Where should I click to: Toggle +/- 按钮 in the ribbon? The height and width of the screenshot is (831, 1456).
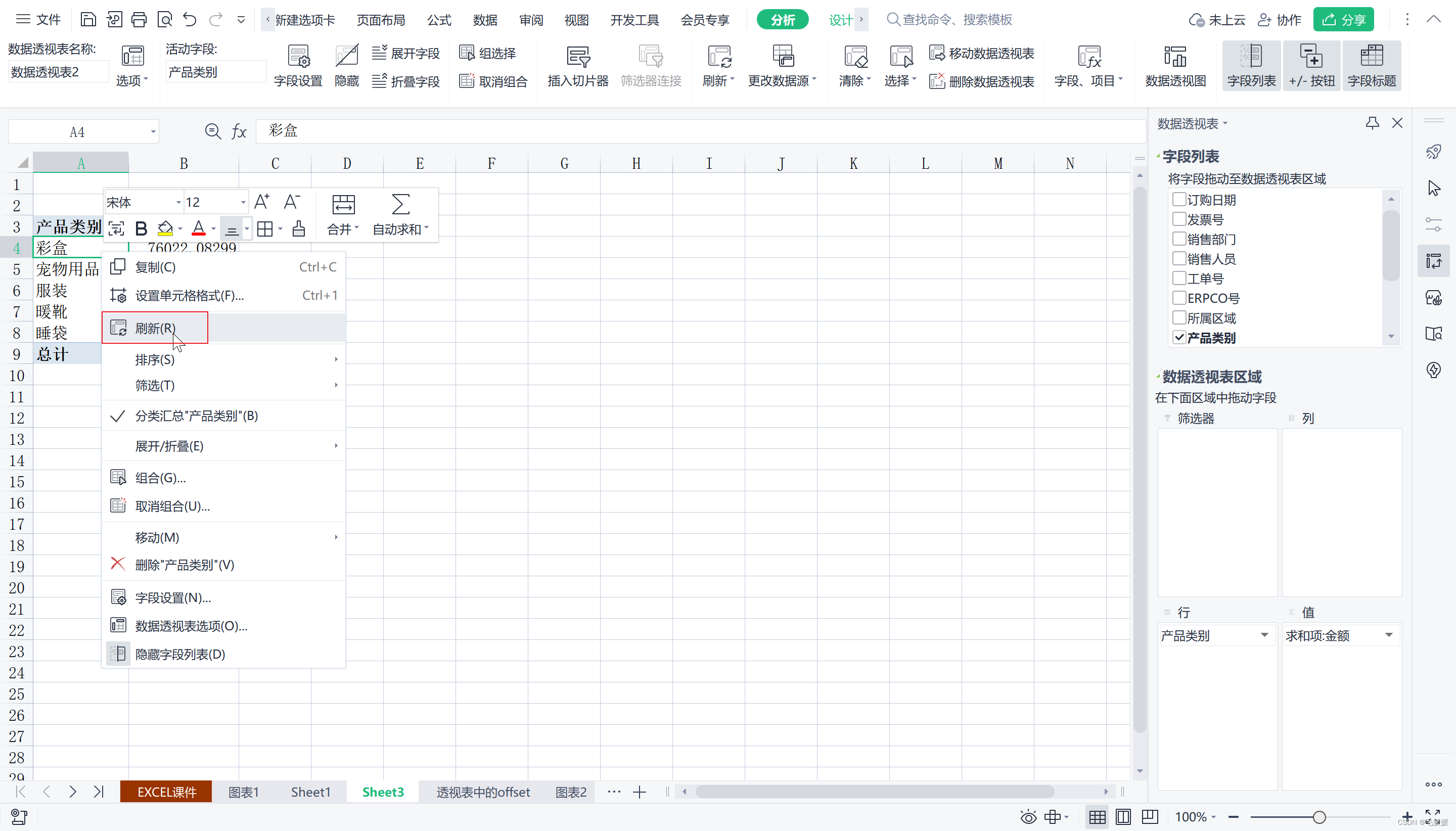(x=1311, y=66)
